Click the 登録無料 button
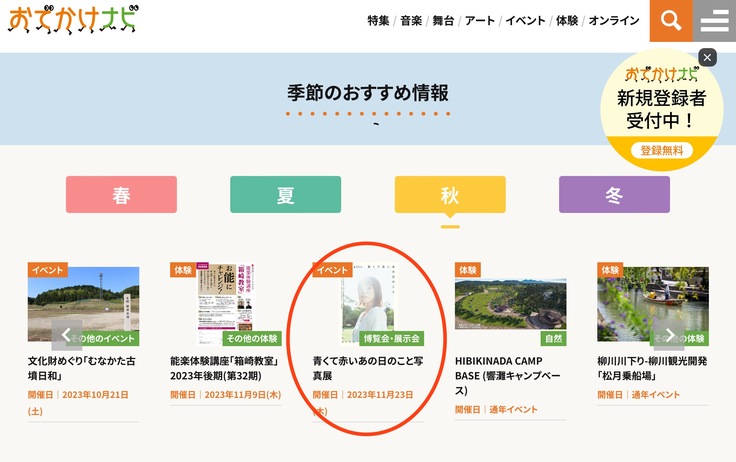 click(661, 150)
